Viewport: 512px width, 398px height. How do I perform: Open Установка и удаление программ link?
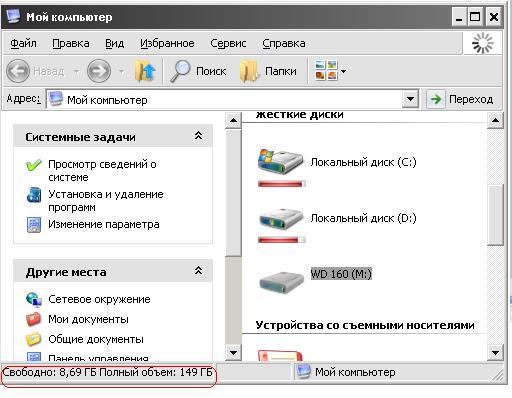pos(106,200)
